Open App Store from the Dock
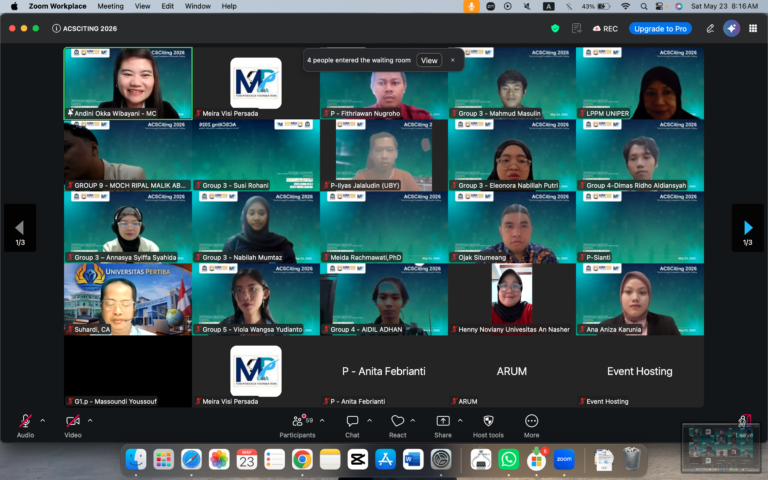This screenshot has height=480, width=768. pos(385,459)
